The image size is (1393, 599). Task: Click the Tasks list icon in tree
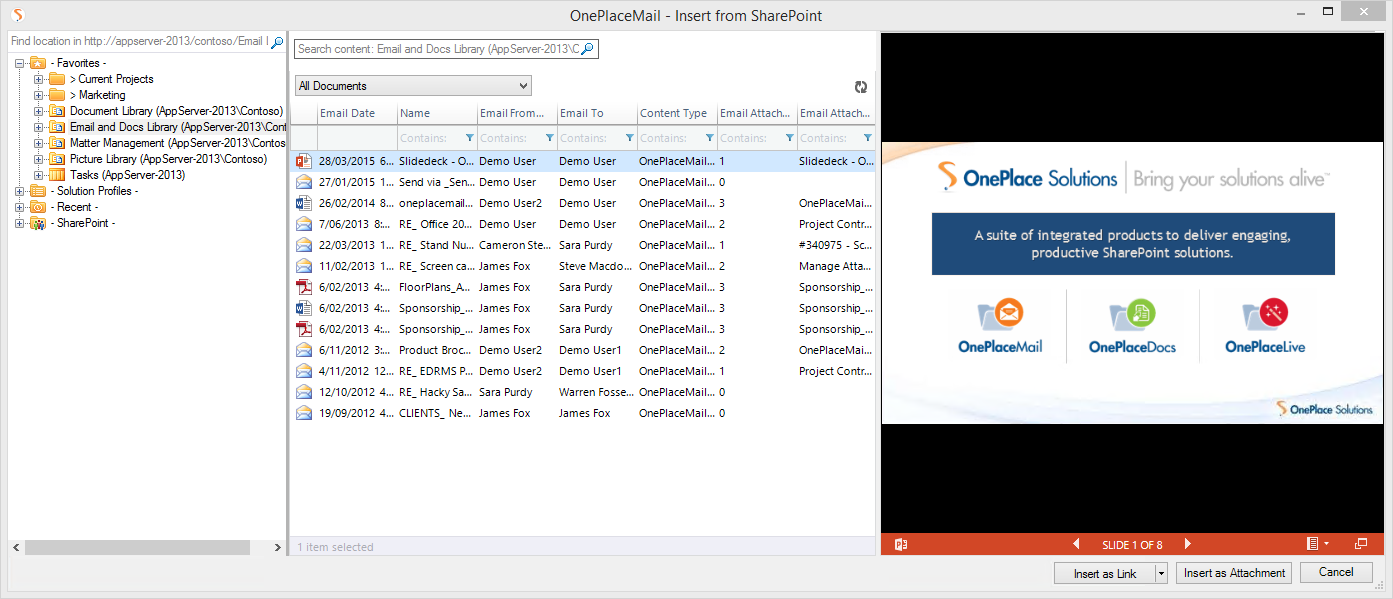(58, 175)
